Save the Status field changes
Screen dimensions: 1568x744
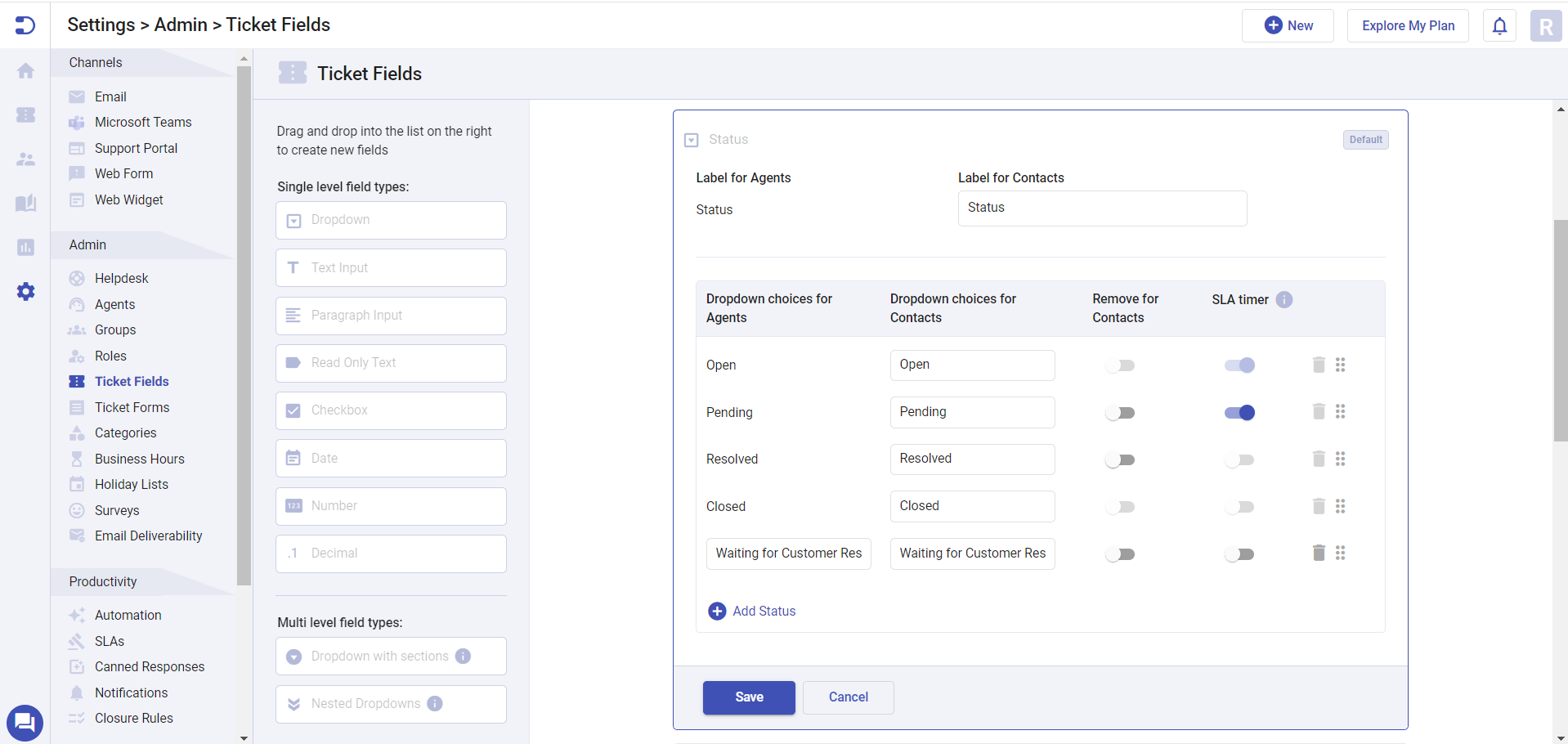click(748, 697)
